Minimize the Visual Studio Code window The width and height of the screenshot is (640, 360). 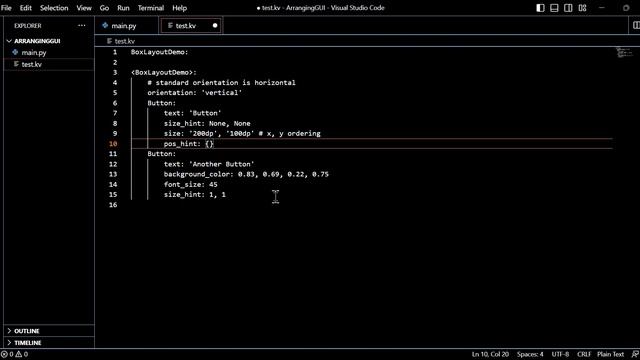(x=602, y=8)
